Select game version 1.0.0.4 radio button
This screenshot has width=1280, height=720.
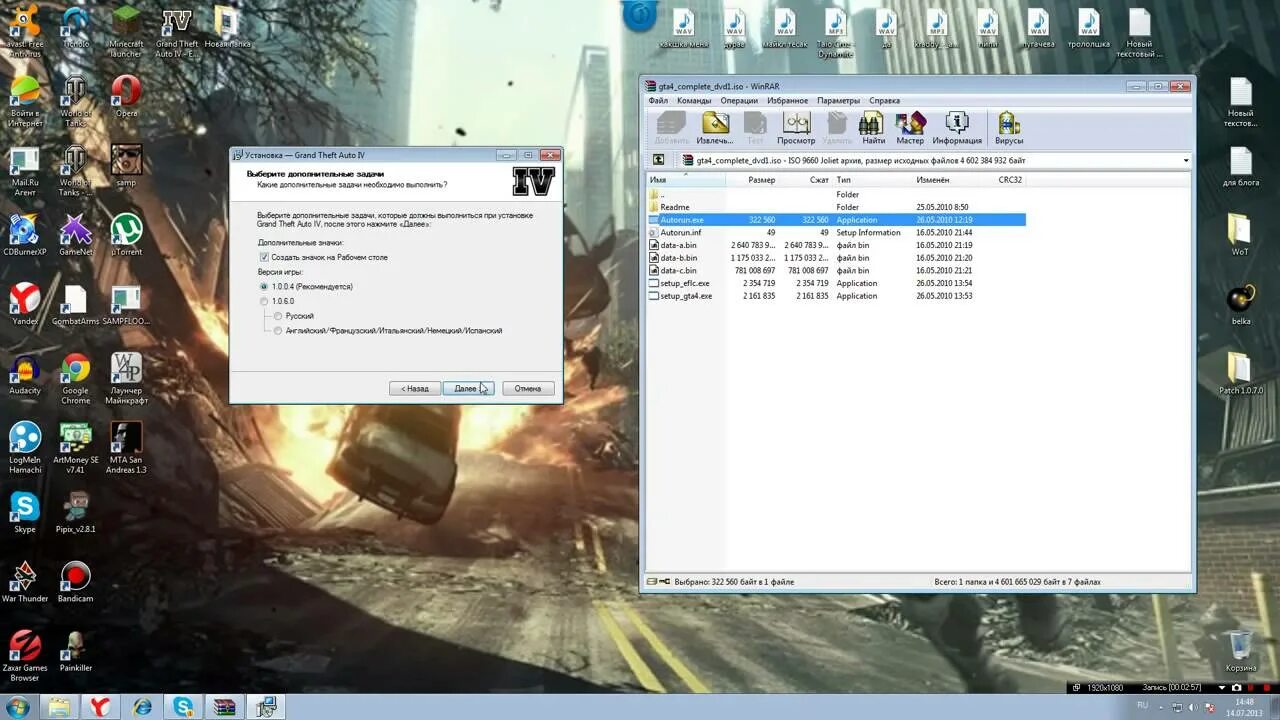click(x=264, y=286)
